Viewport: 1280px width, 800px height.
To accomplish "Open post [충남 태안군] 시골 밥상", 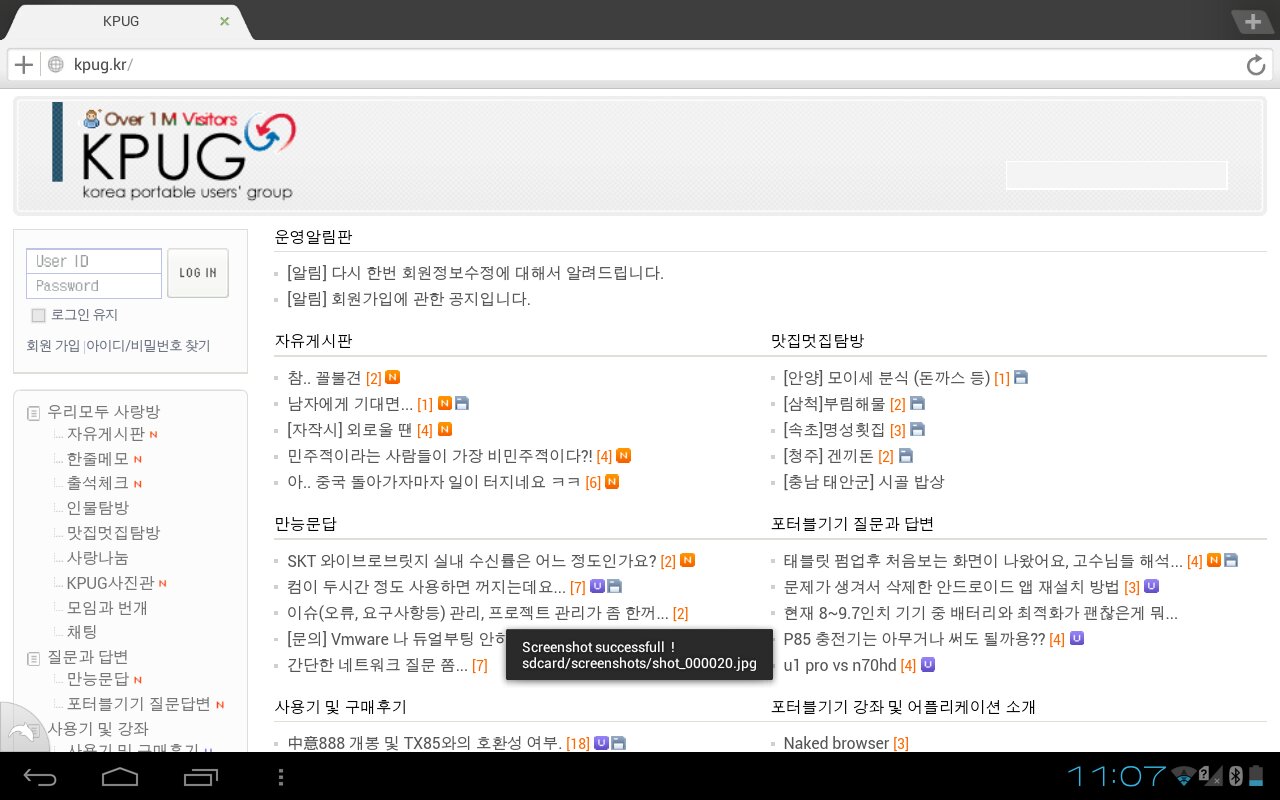I will pos(864,481).
